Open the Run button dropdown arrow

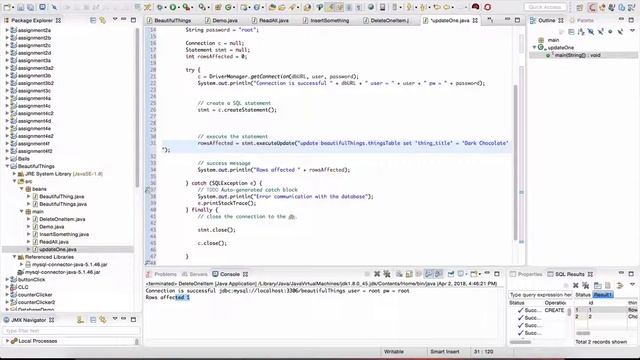(179, 7)
